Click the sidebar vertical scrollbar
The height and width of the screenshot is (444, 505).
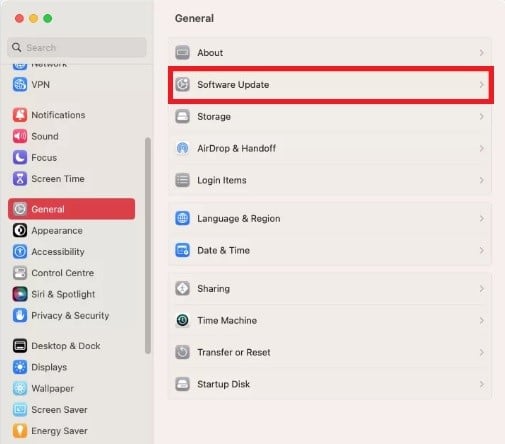coord(148,245)
